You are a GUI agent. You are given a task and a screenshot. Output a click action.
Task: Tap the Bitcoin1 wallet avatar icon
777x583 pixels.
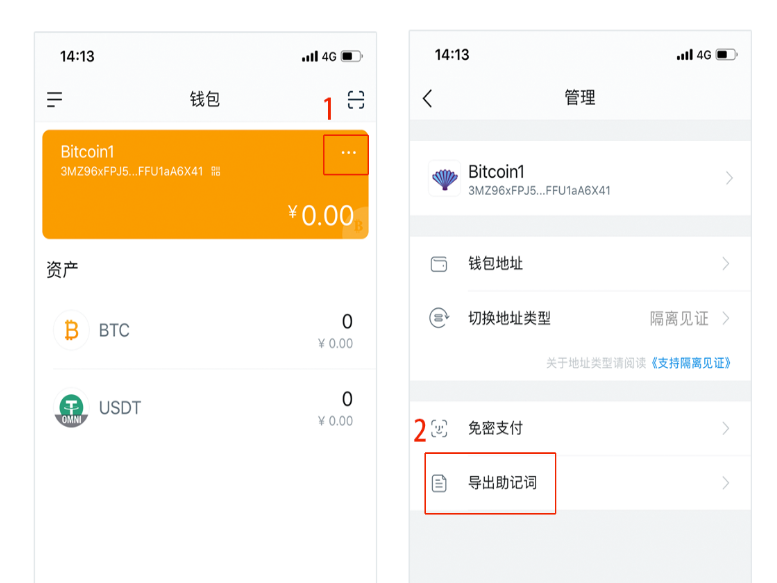[444, 178]
